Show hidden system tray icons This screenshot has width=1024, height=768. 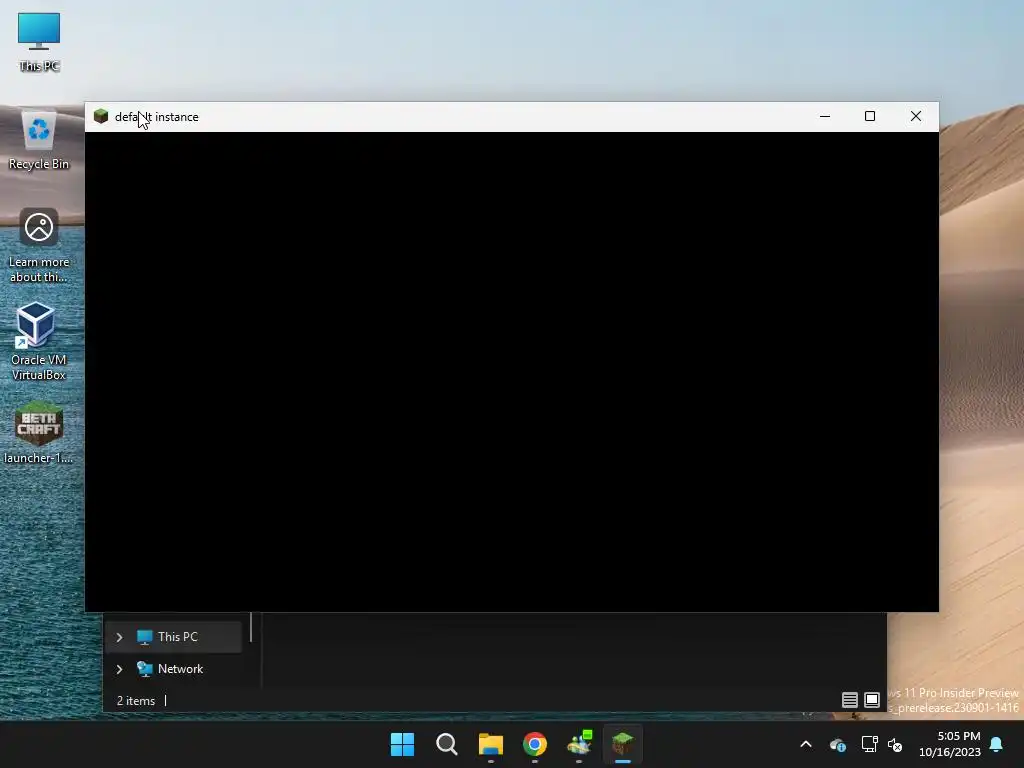pos(806,744)
